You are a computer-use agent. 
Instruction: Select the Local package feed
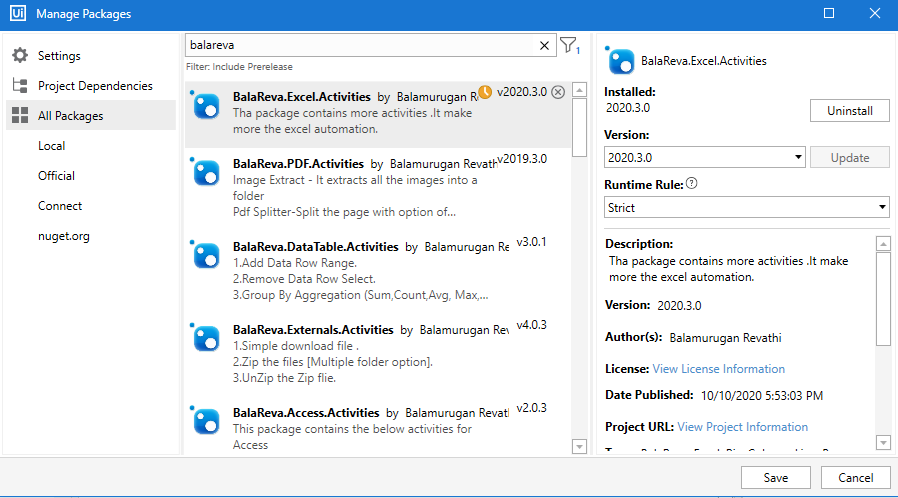52,146
